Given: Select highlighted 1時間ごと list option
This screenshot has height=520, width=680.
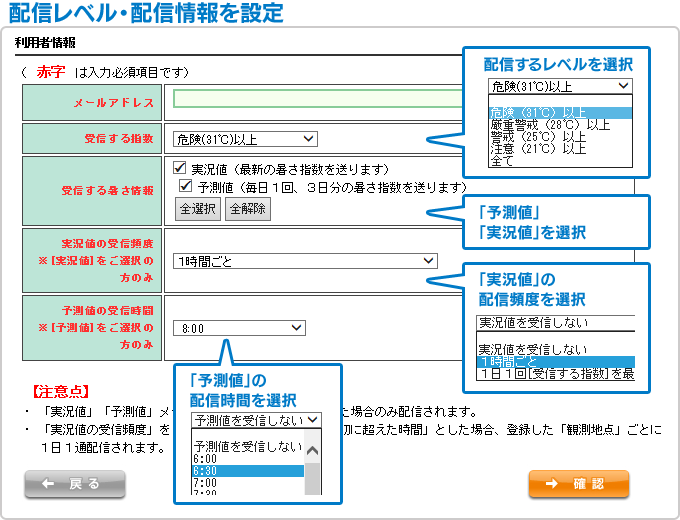Looking at the screenshot, I should coord(556,362).
